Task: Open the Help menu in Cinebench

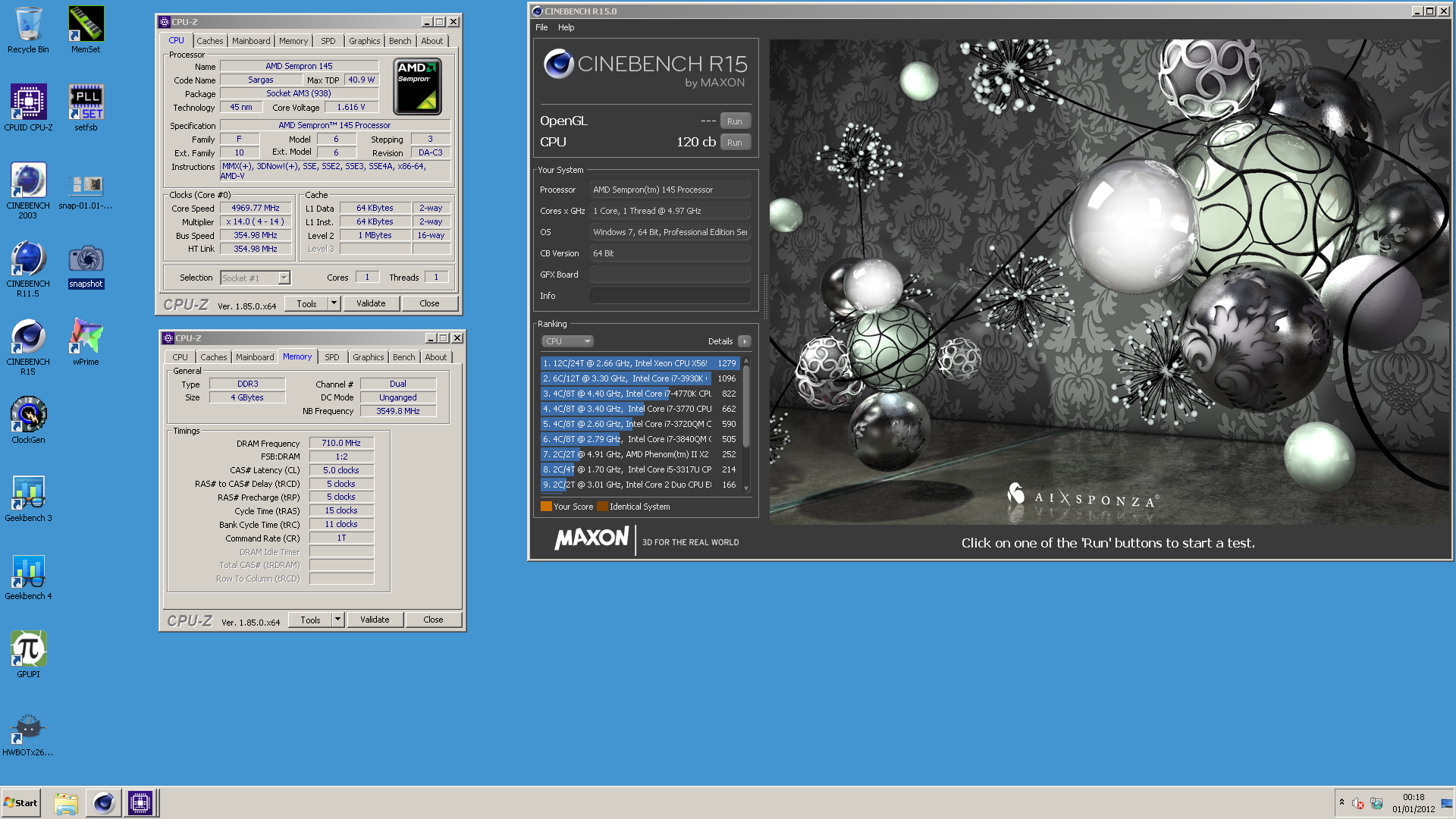Action: coord(566,27)
